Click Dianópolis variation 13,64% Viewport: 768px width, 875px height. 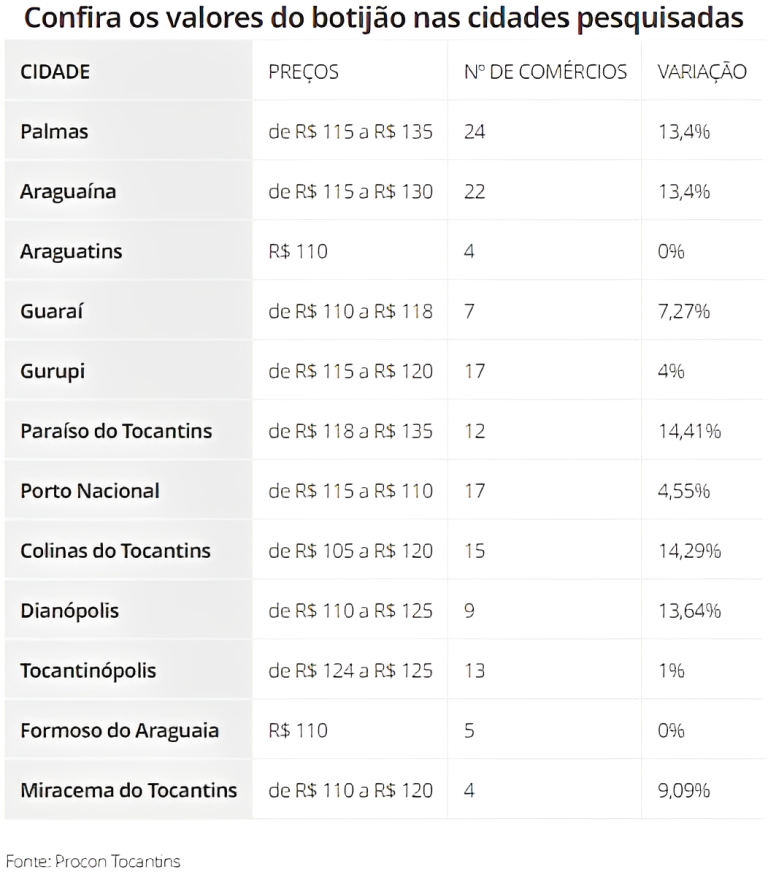(x=689, y=610)
